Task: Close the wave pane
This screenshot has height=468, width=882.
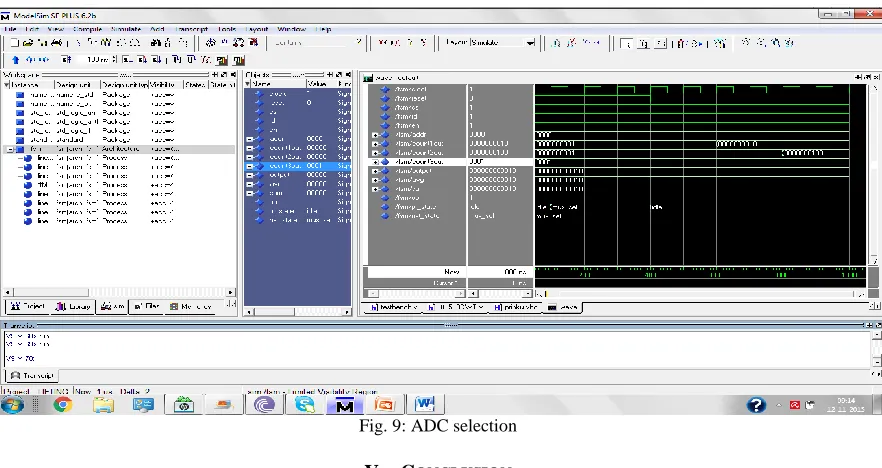Action: coord(876,77)
